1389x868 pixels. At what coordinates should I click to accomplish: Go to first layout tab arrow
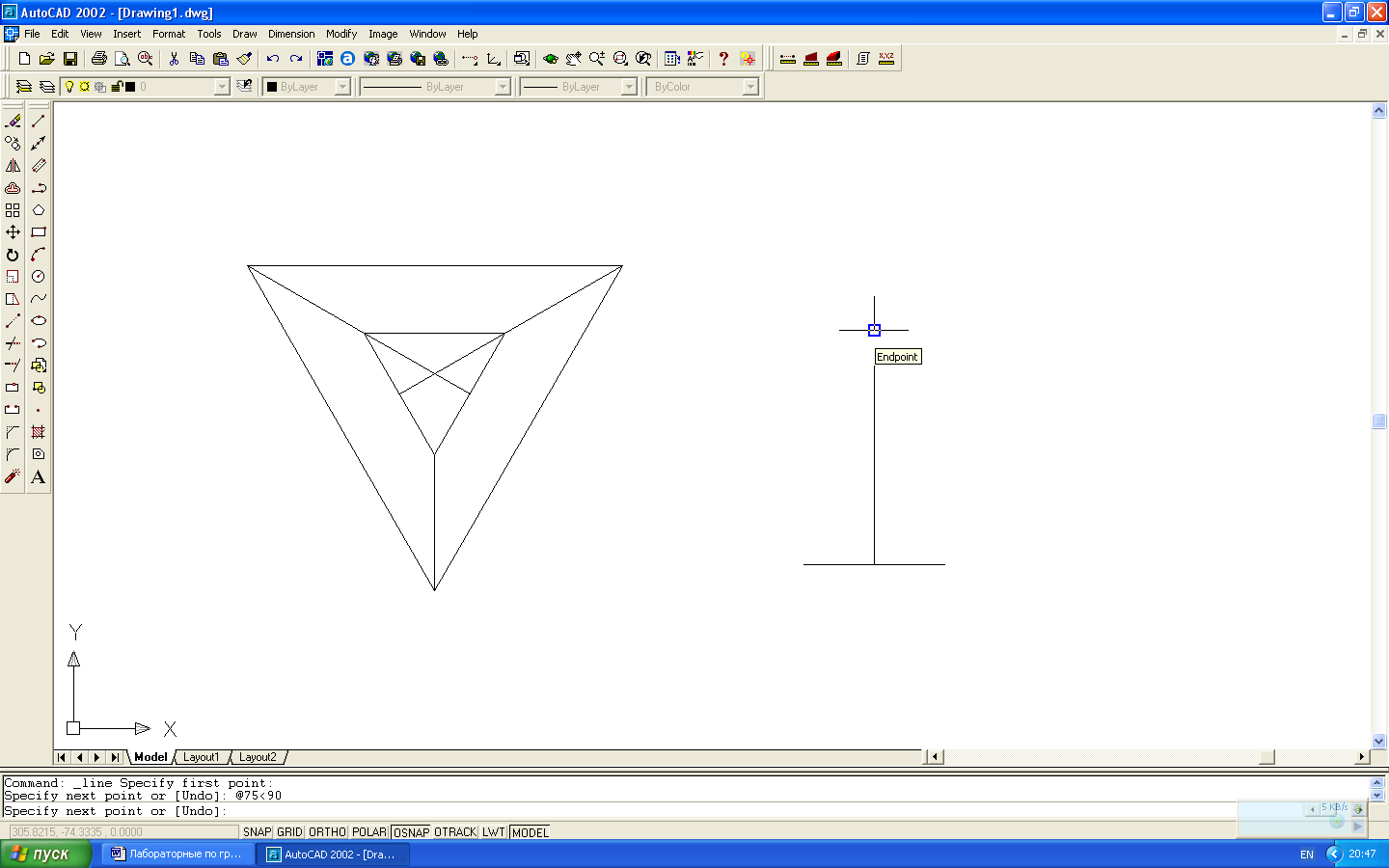pyautogui.click(x=63, y=757)
